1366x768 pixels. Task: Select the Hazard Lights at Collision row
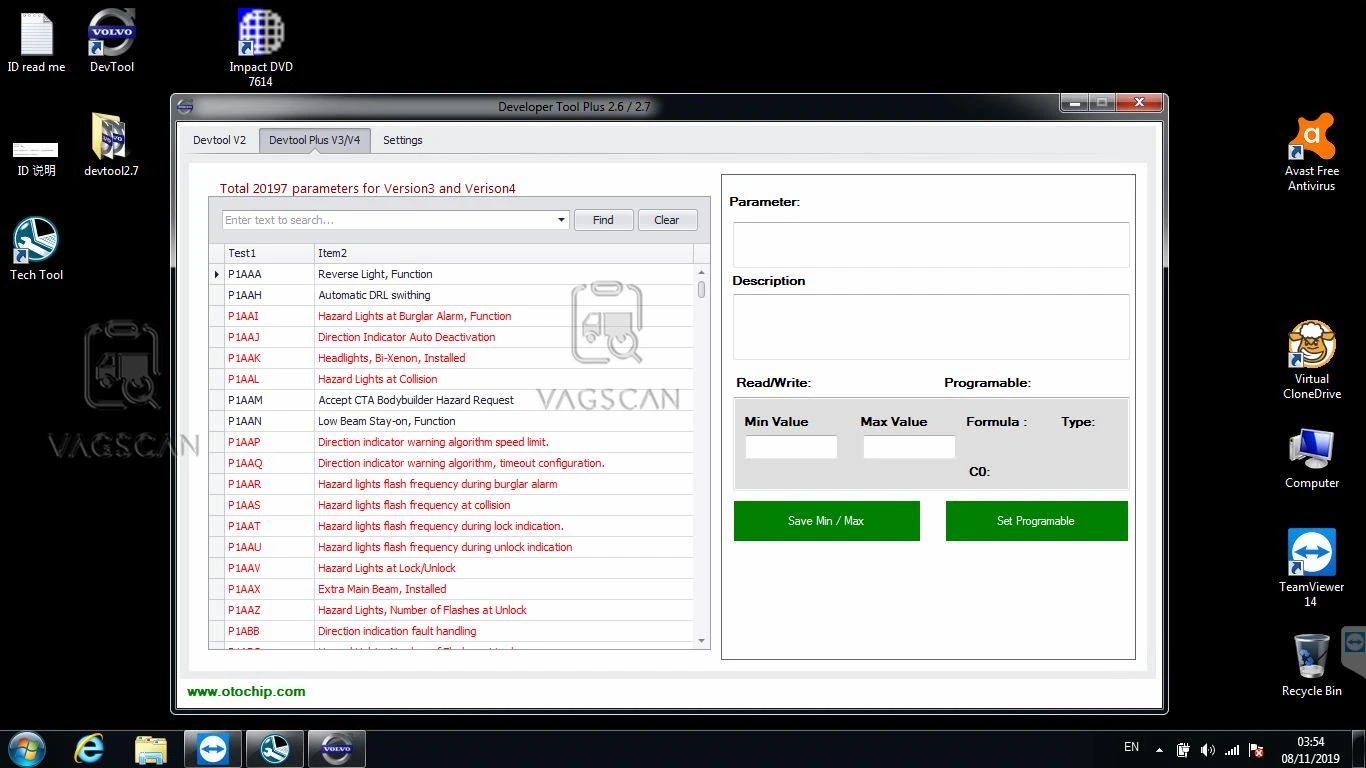click(451, 379)
